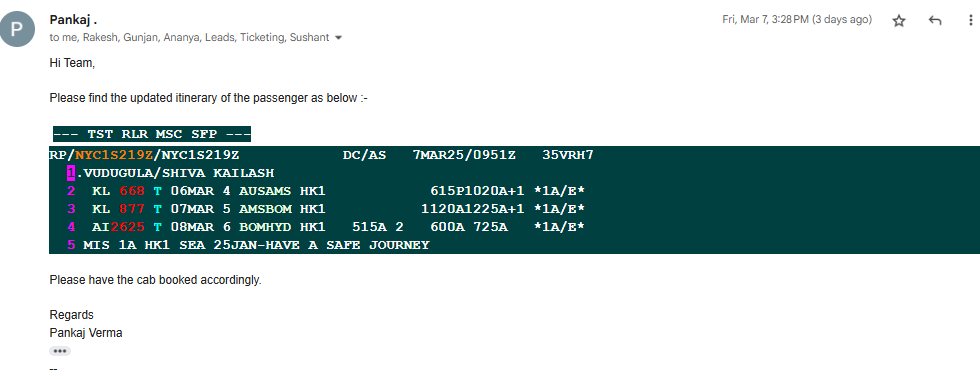Star this email from Pankaj

coord(899,21)
